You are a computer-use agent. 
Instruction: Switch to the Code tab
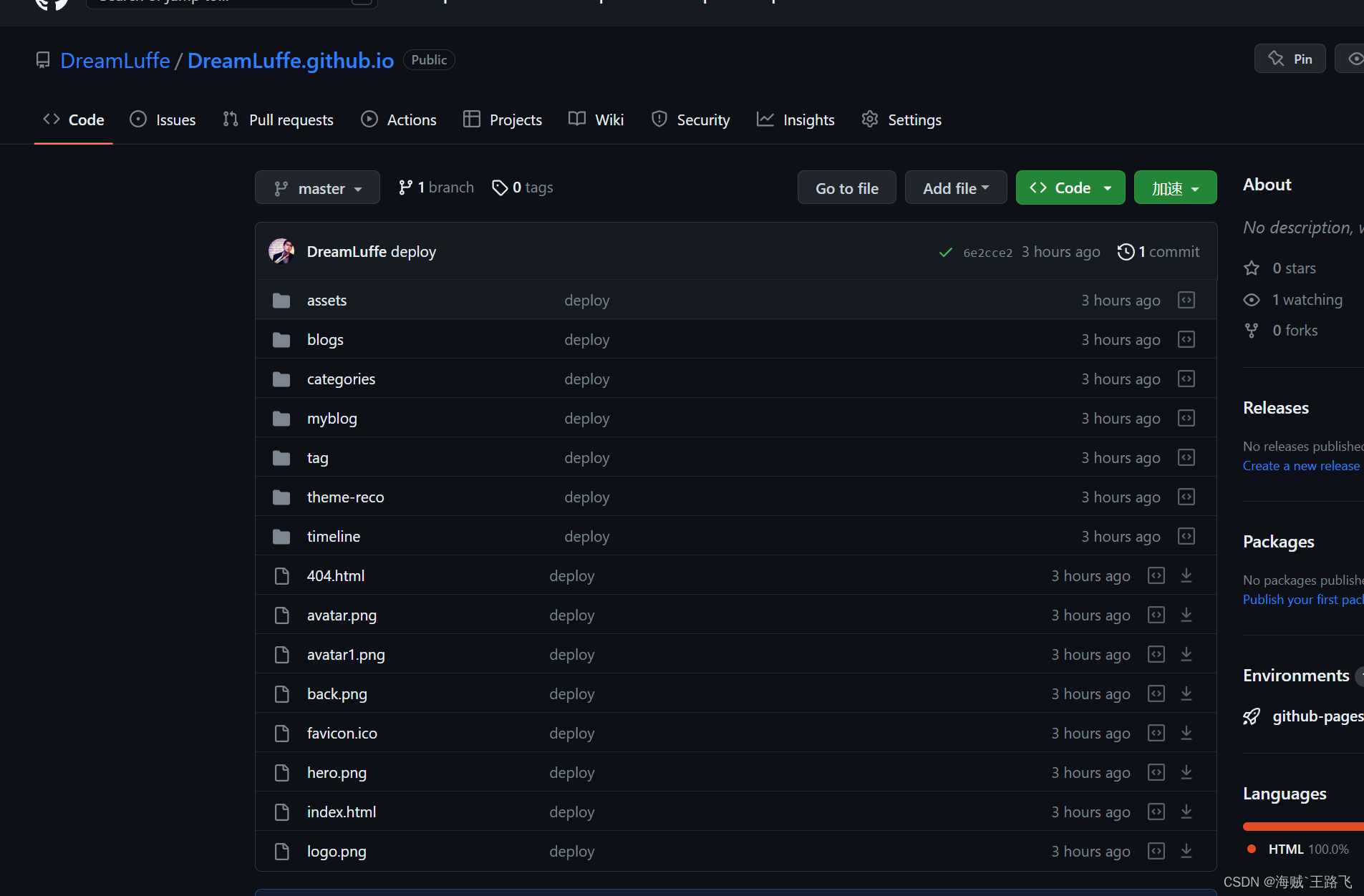[74, 120]
